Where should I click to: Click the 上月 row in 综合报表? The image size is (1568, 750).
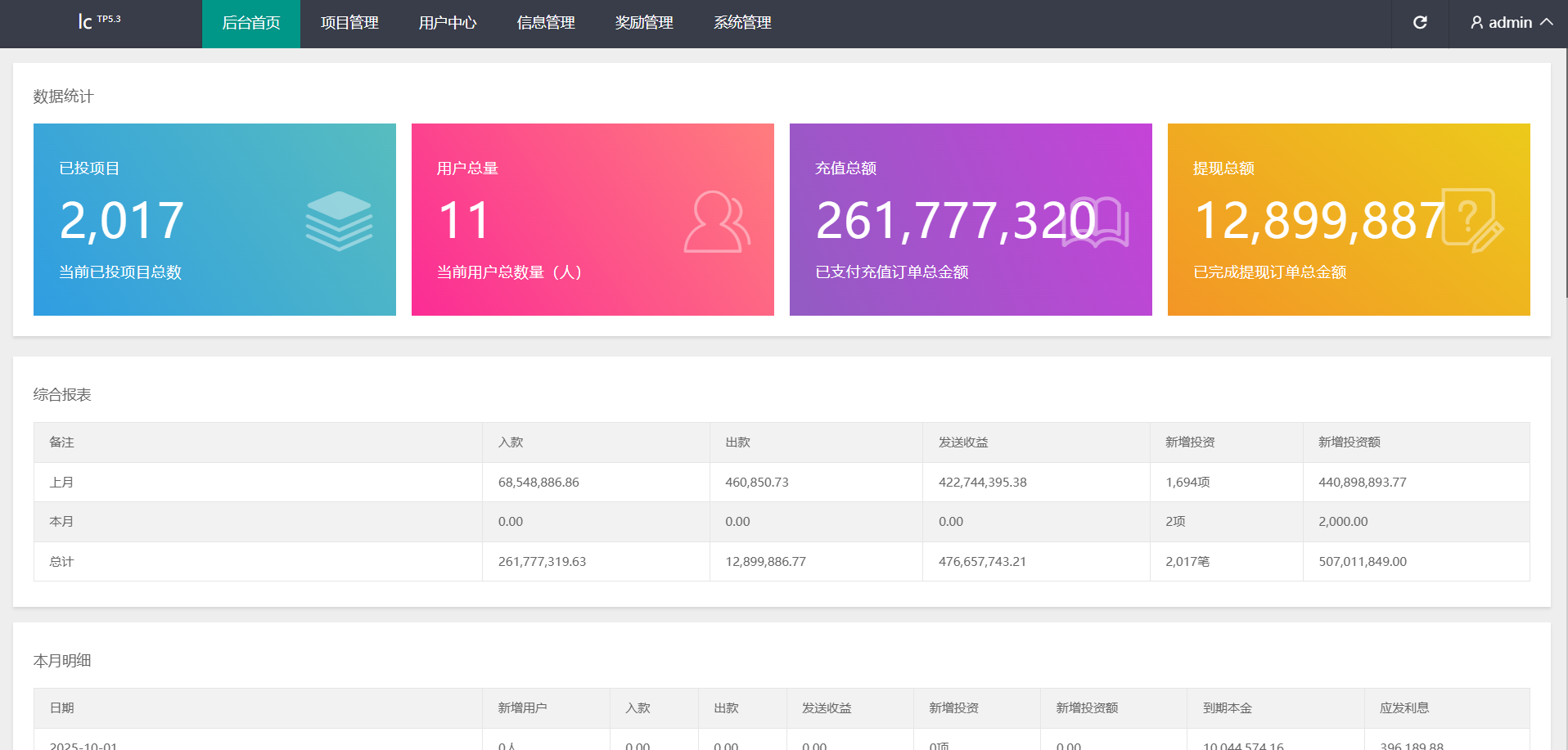pos(61,483)
